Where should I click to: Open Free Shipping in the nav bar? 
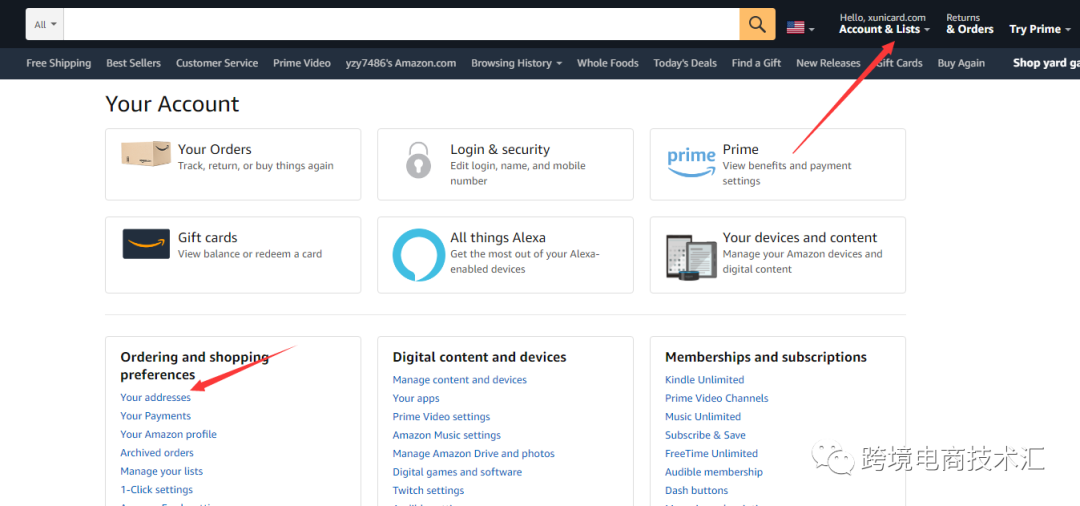point(59,63)
